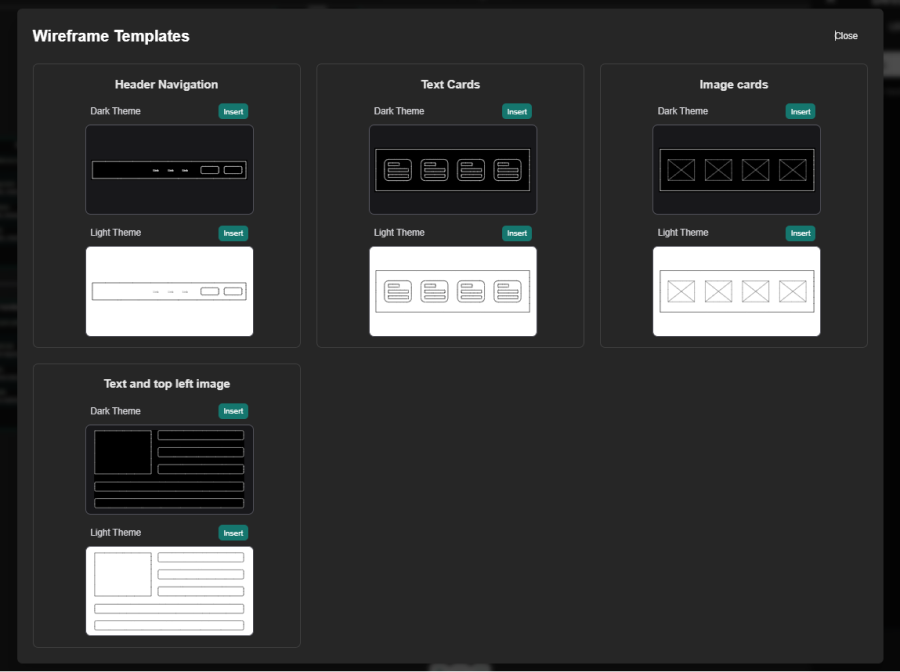Click the Text and top left image dark preview

tap(169, 469)
